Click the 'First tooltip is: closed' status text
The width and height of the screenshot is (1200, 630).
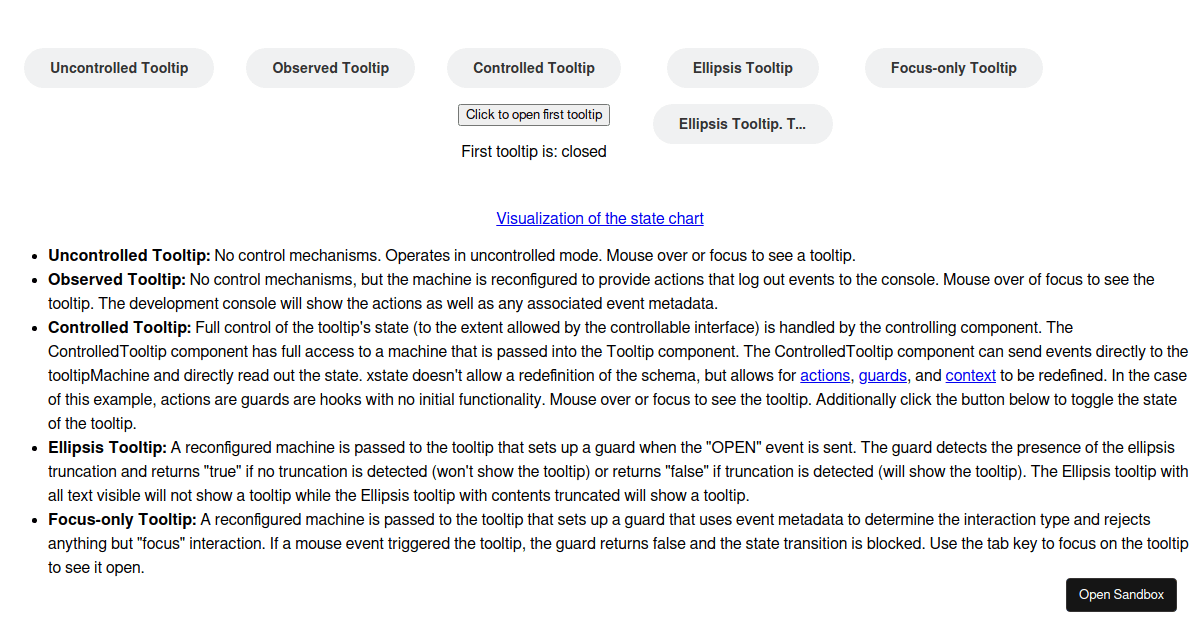(x=533, y=151)
